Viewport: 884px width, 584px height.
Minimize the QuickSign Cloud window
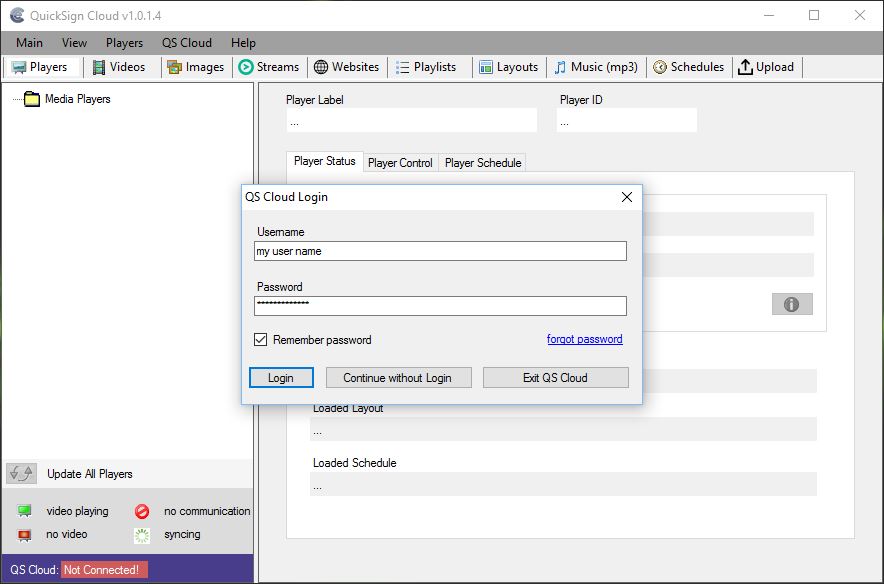pos(769,15)
